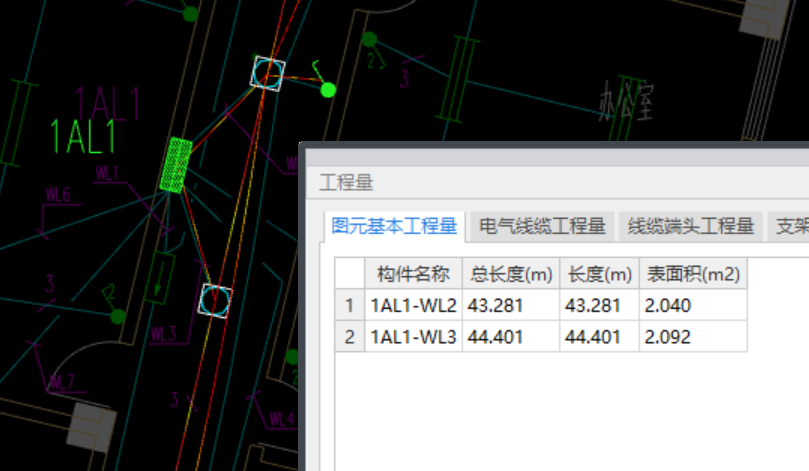Select the 总长度(m) column header
The height and width of the screenshot is (471, 809).
pos(511,273)
